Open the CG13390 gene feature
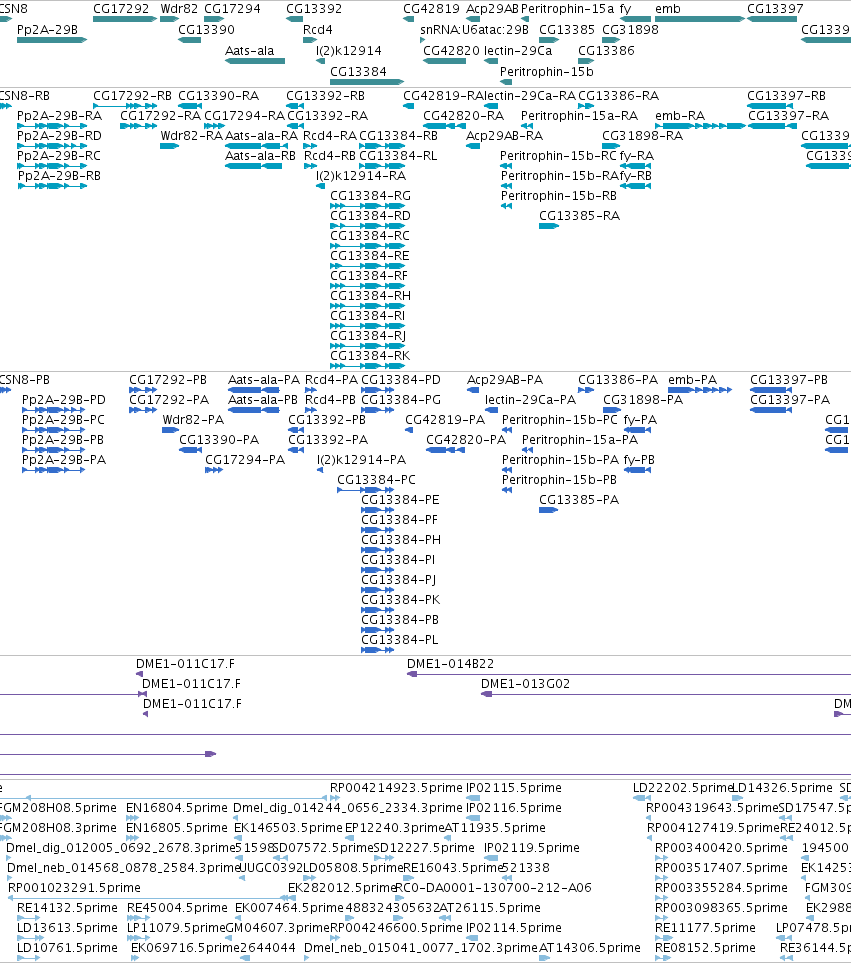The image size is (851, 963). [x=189, y=40]
